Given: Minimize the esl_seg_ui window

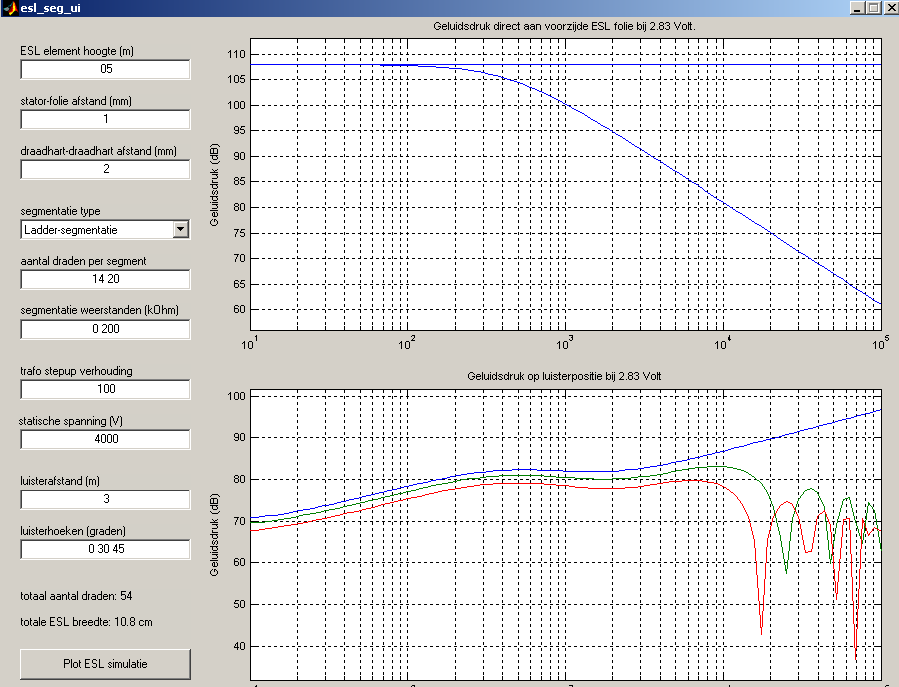Looking at the screenshot, I should (857, 8).
